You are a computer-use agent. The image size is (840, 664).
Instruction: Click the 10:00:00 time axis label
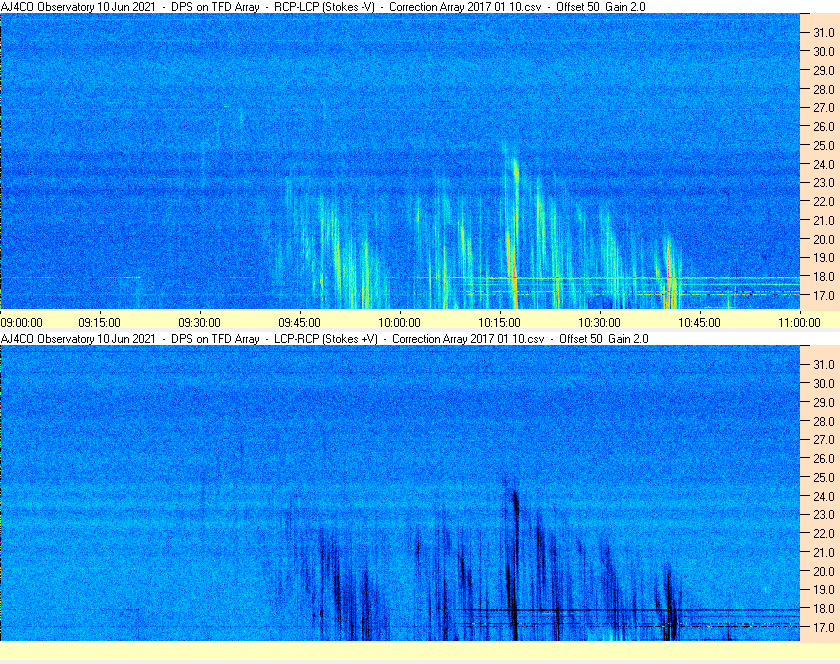click(x=399, y=323)
